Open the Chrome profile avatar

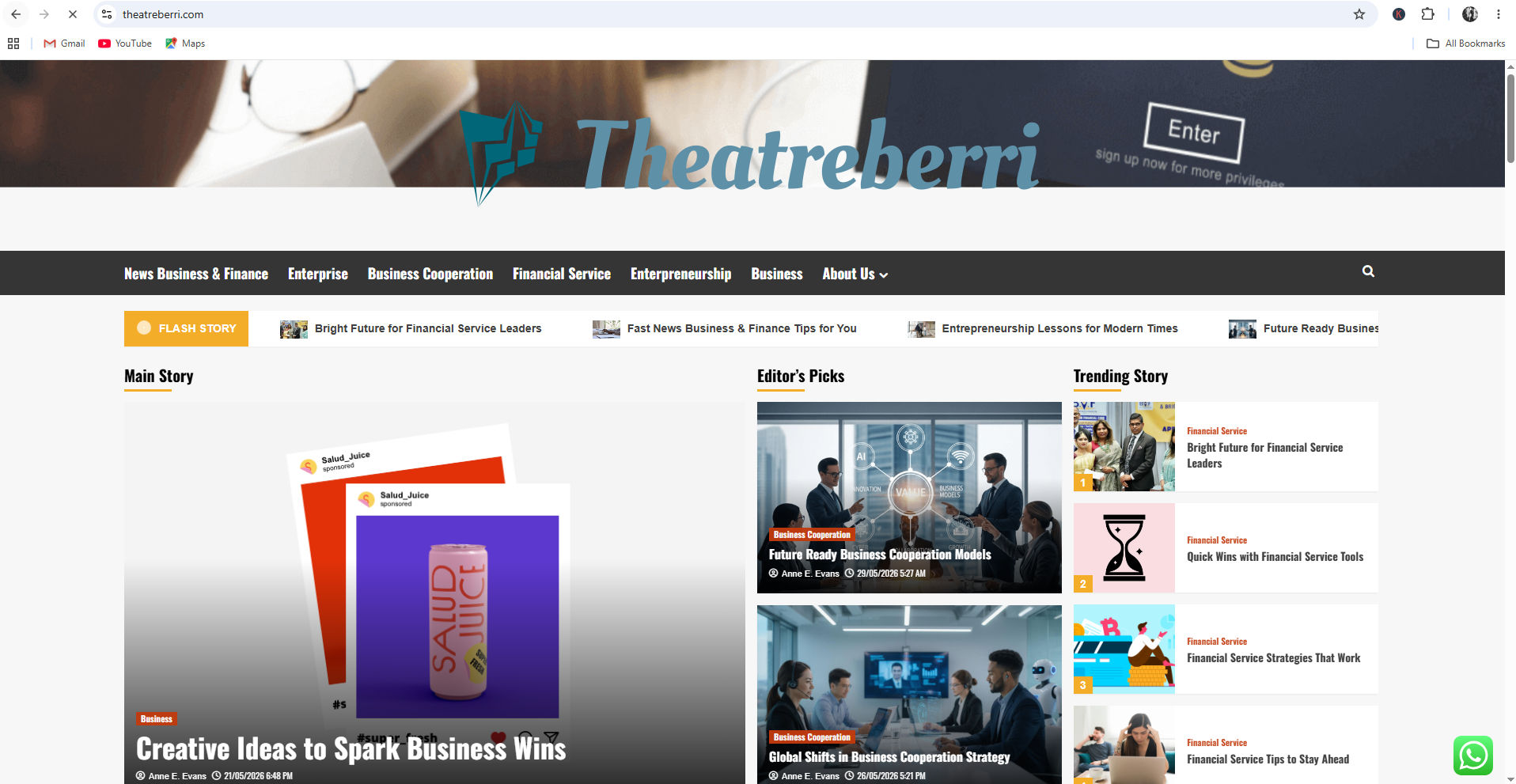point(1470,14)
